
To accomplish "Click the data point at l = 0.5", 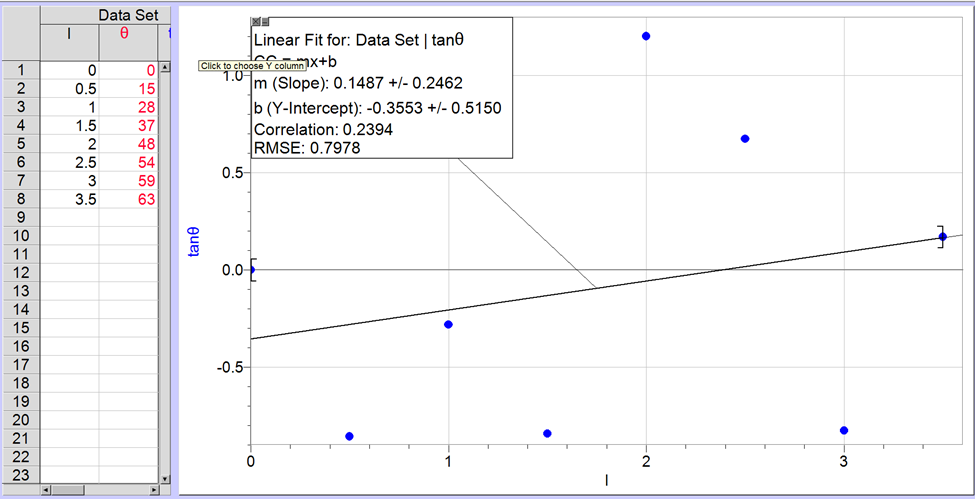I will pyautogui.click(x=349, y=436).
